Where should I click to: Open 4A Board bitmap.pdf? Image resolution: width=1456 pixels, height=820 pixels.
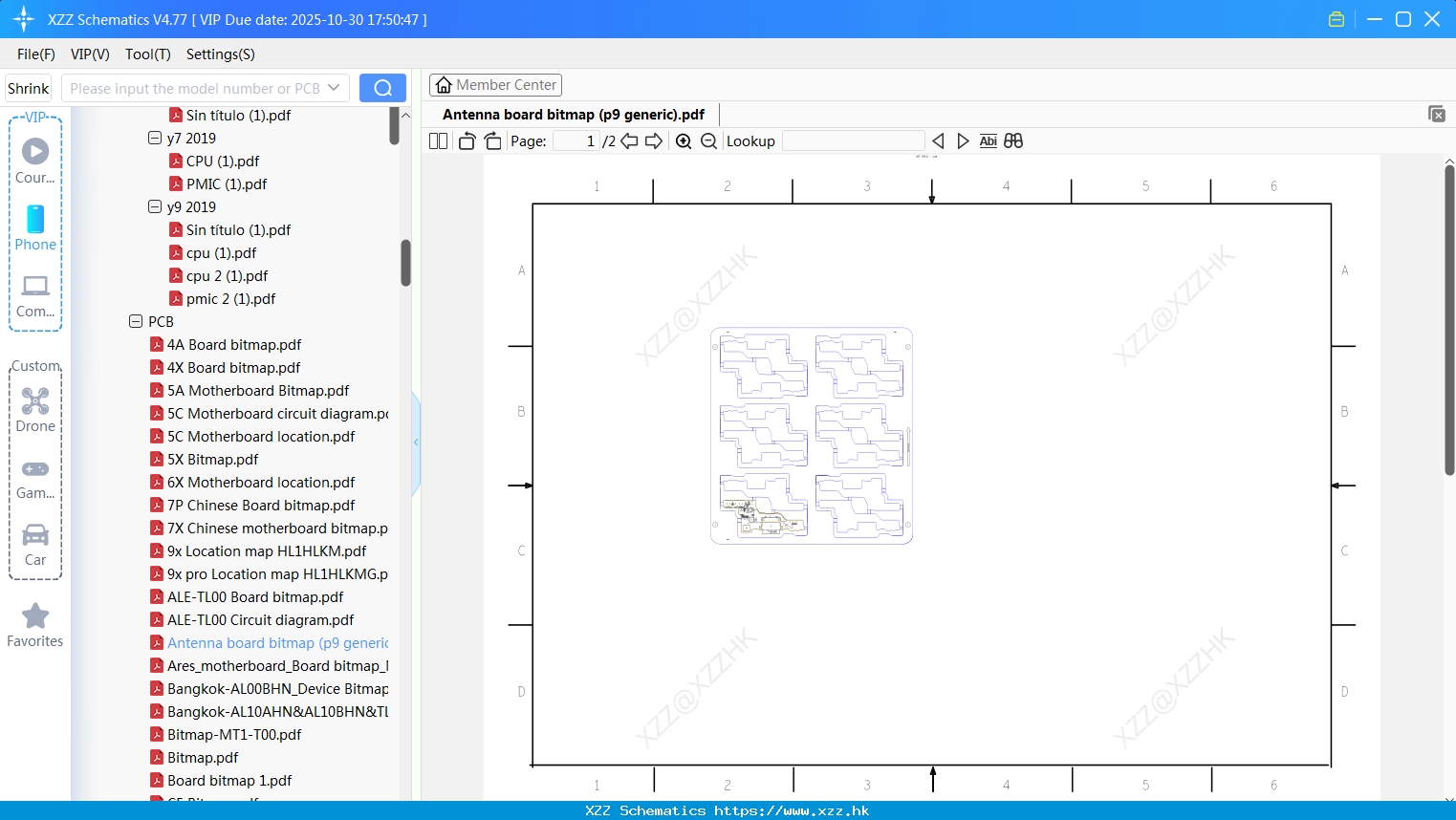[x=234, y=344]
